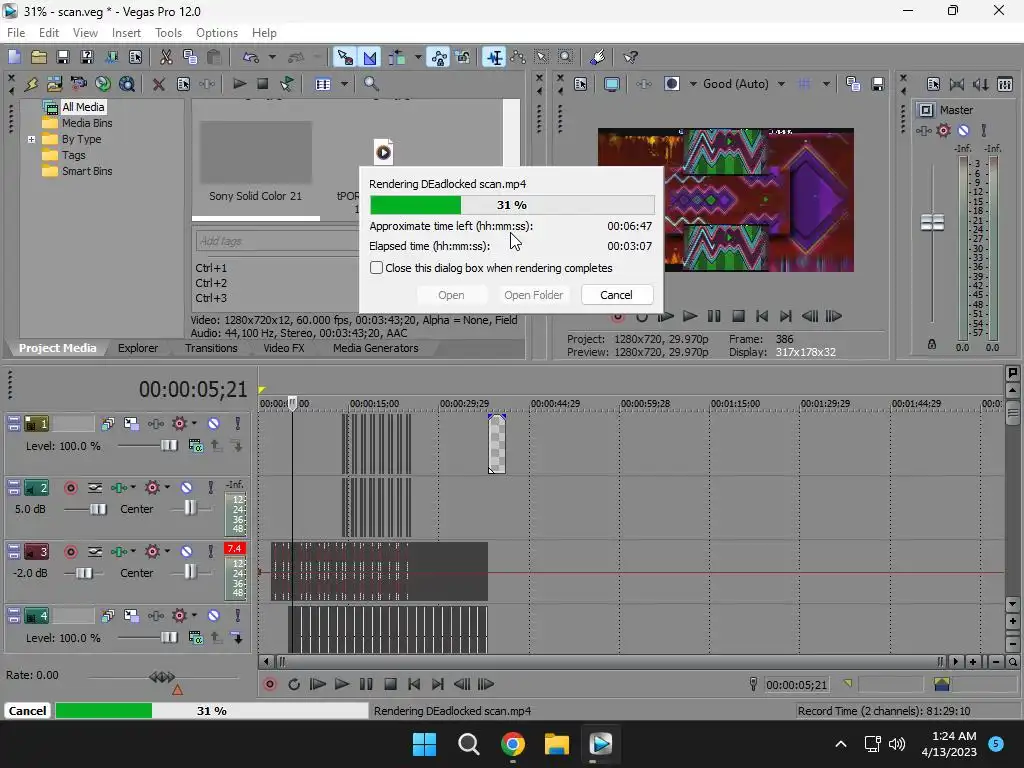The width and height of the screenshot is (1024, 768).
Task: Open the Auto Ripple dropdown arrow
Action: pos(417,57)
